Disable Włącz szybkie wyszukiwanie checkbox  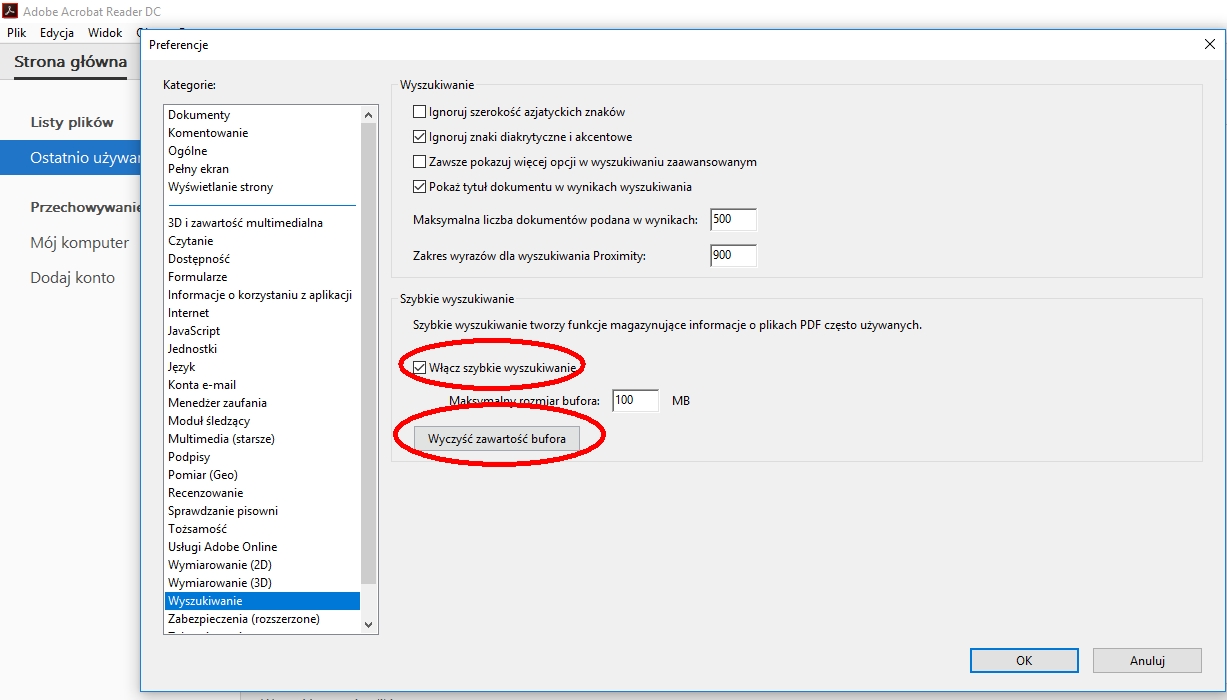420,368
